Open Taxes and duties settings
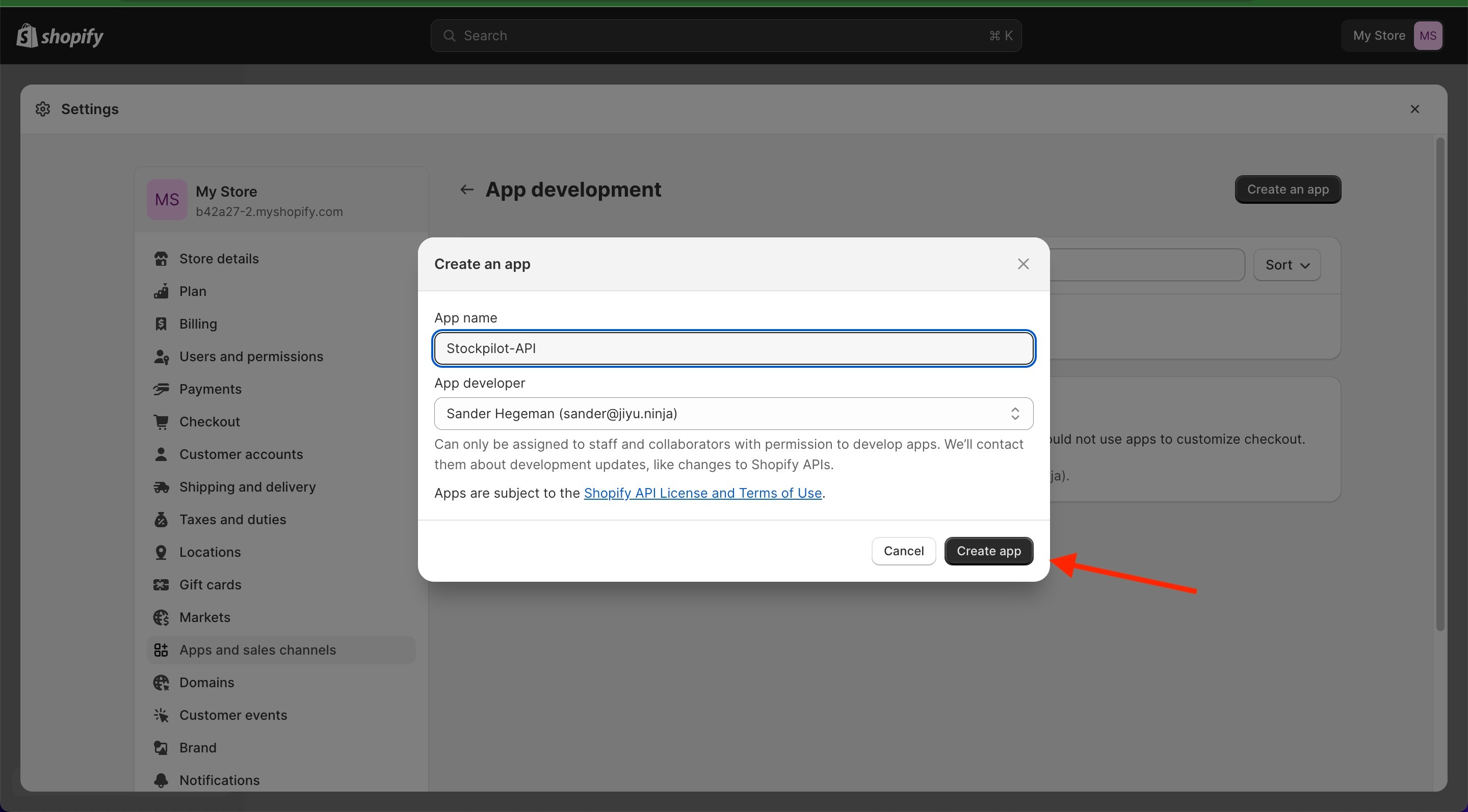This screenshot has height=812, width=1468. [x=281, y=519]
